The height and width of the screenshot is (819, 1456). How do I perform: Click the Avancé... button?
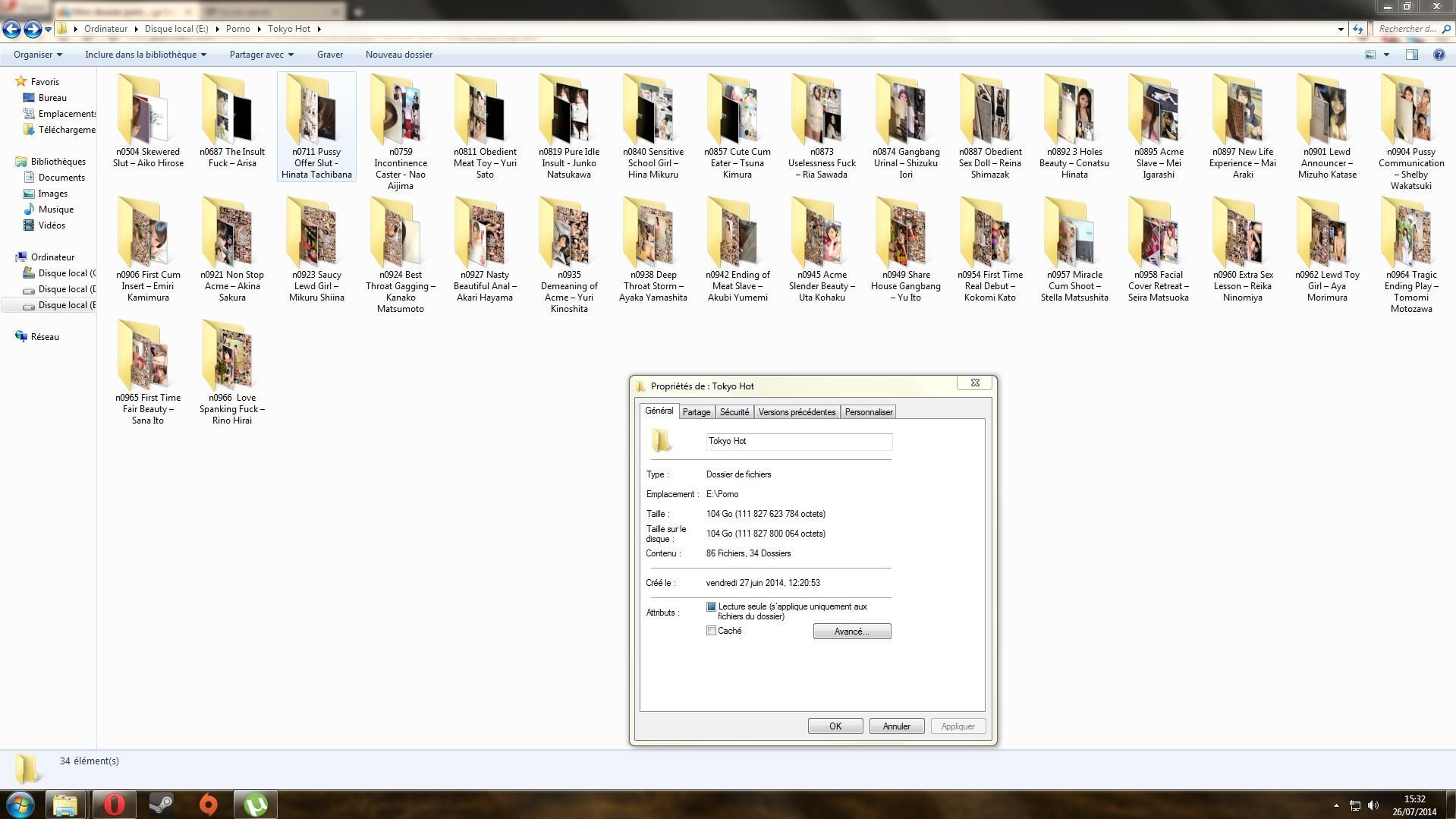851,632
